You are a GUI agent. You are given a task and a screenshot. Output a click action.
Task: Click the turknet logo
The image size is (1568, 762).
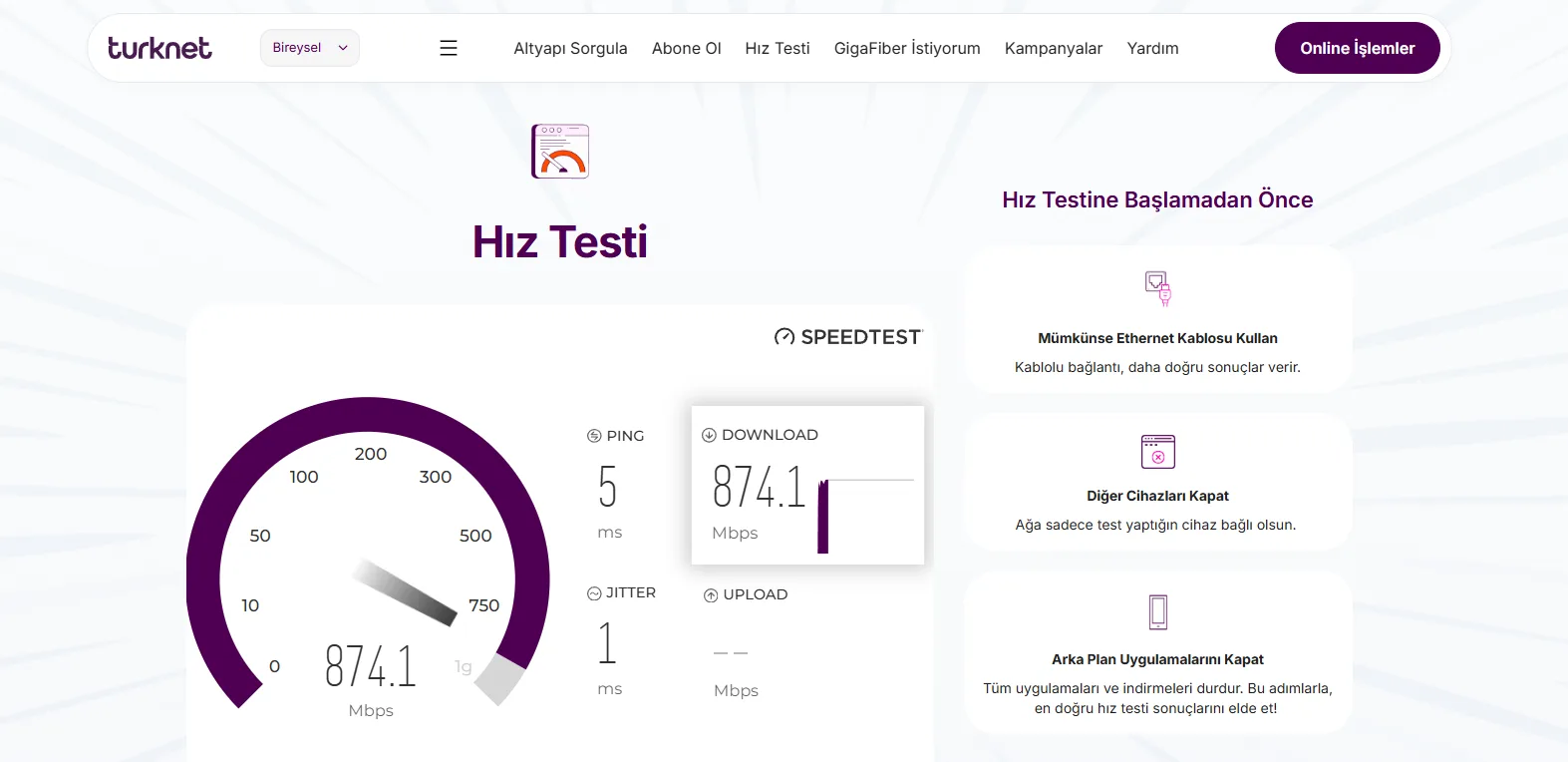coord(159,48)
